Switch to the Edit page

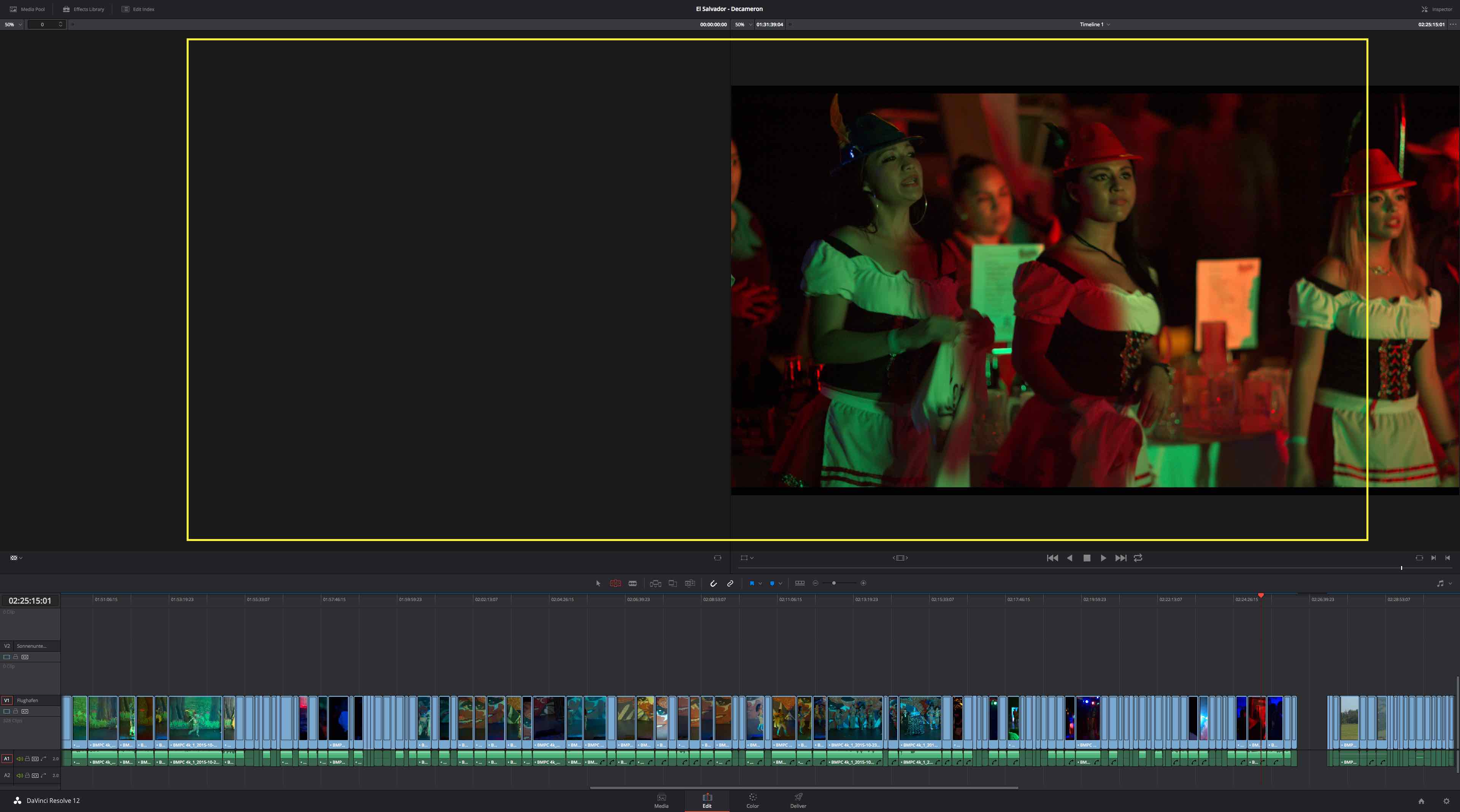[x=707, y=801]
